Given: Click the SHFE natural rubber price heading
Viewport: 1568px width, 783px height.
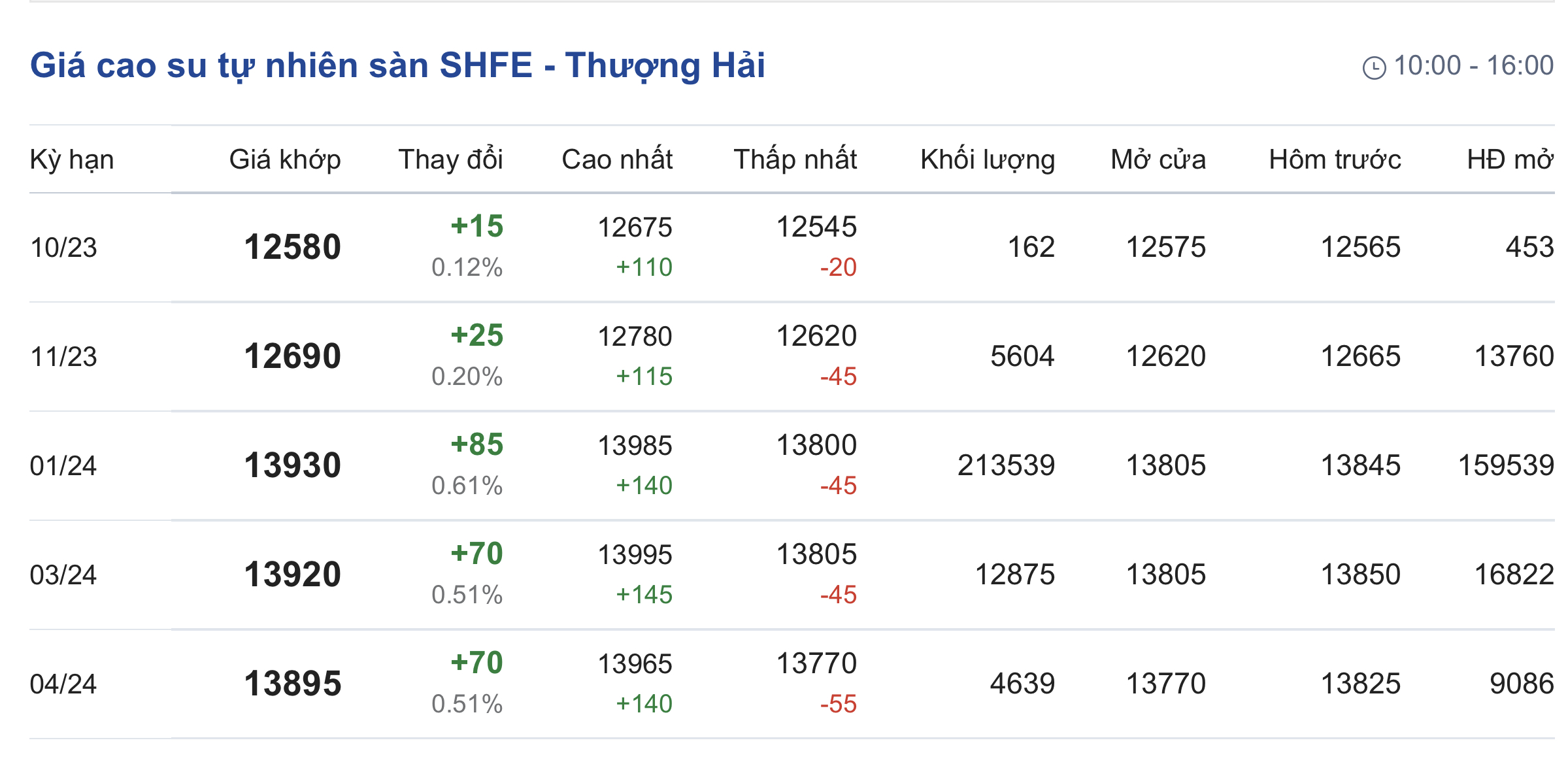Looking at the screenshot, I should 397,65.
